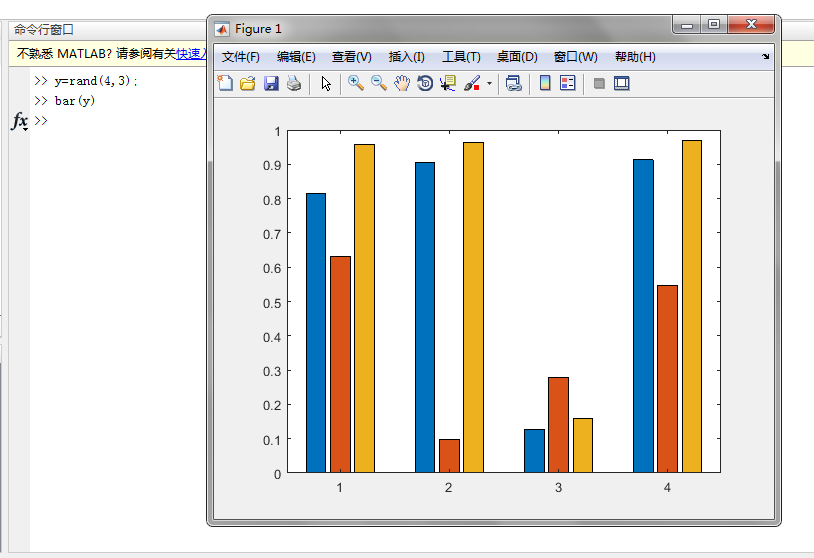Select the yellow bar in group 3
This screenshot has width=814, height=558.
583,445
